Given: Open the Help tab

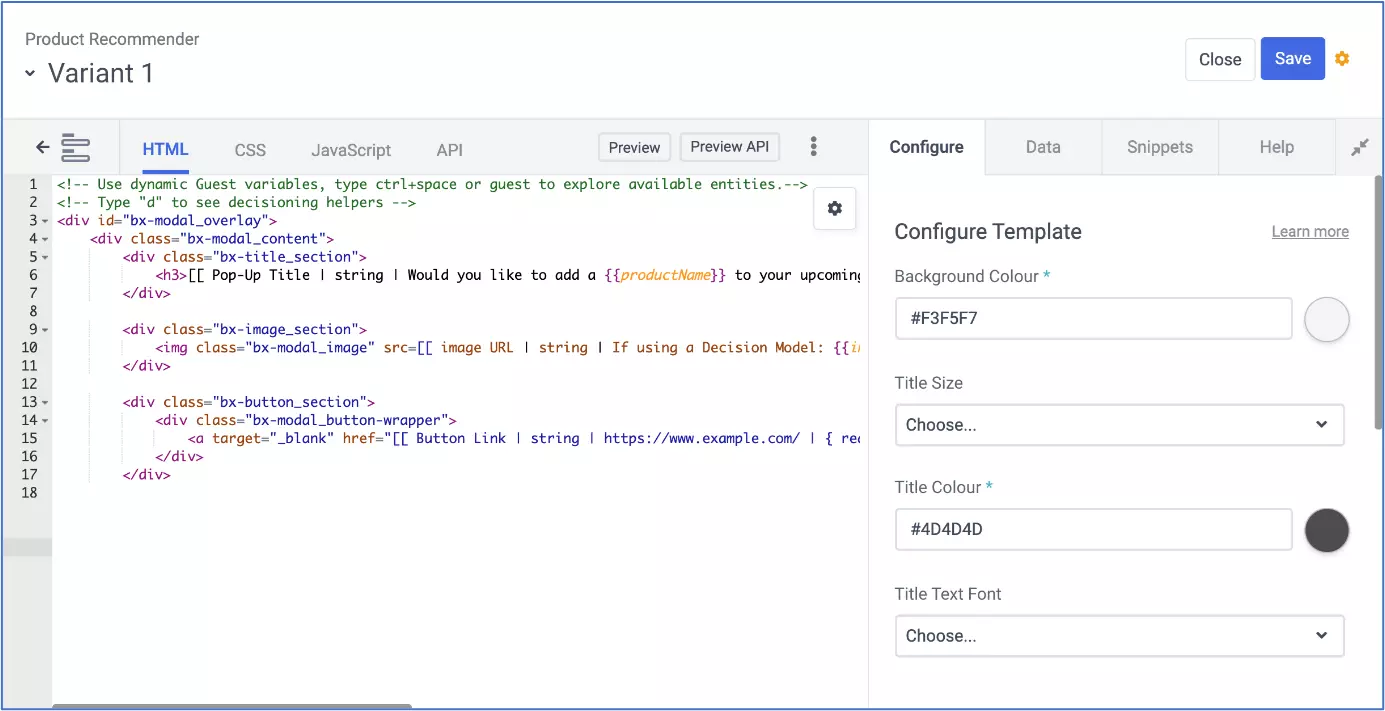Looking at the screenshot, I should [1277, 147].
